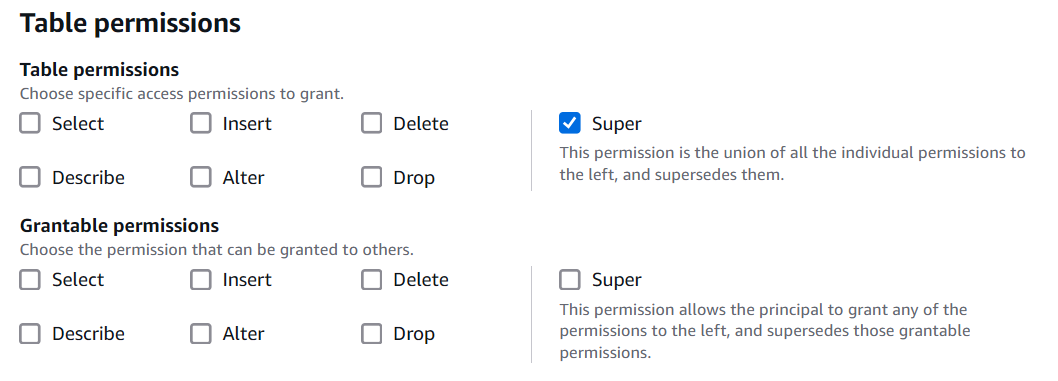The image size is (1058, 381).
Task: Check Insert under Table permissions
Action: (x=200, y=123)
